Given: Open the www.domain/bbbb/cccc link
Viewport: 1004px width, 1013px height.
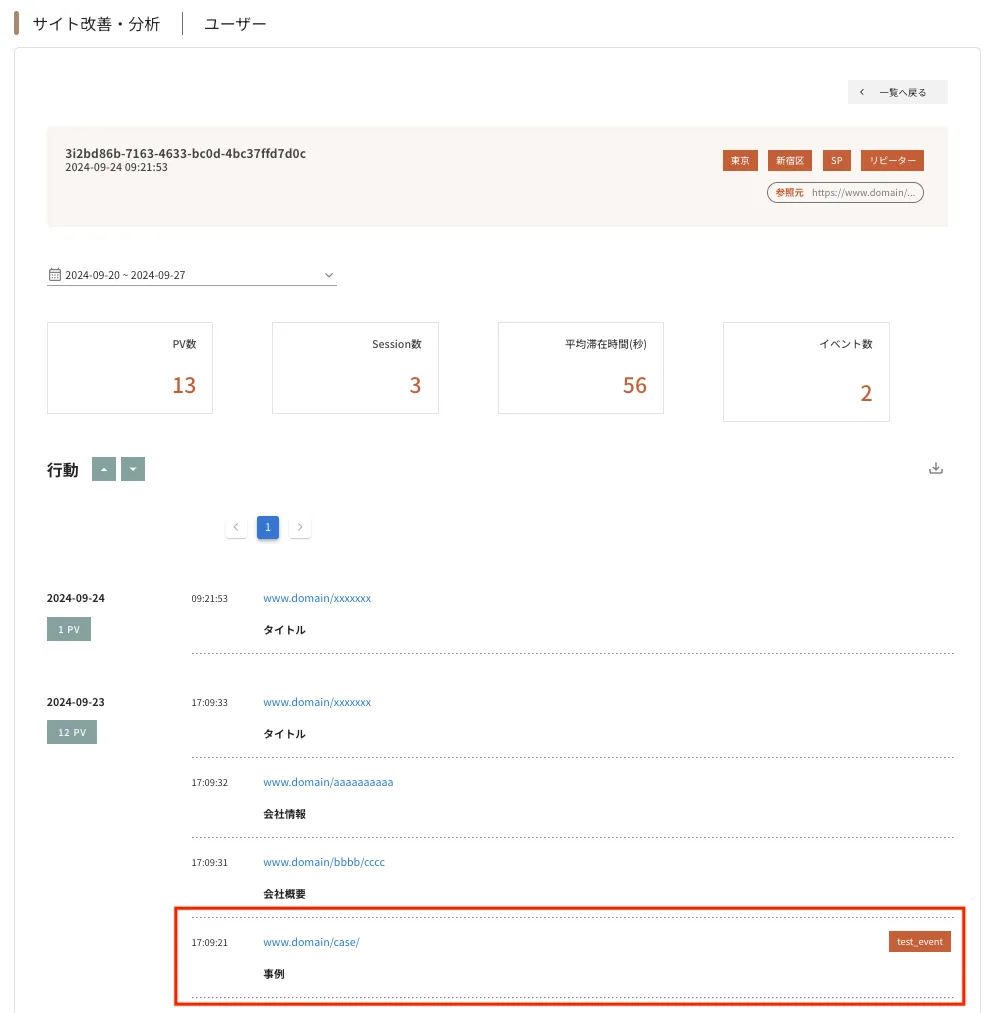Looking at the screenshot, I should [324, 862].
